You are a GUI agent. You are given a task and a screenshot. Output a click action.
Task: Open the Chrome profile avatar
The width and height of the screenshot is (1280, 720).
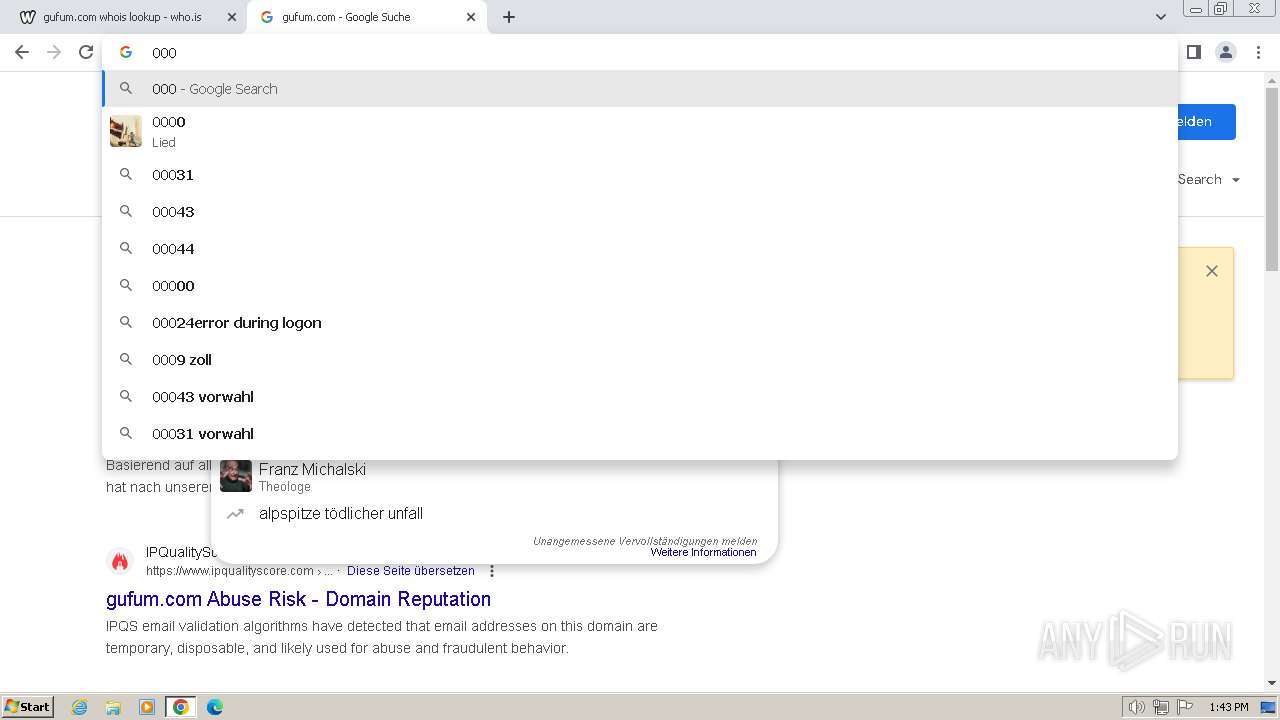1226,52
